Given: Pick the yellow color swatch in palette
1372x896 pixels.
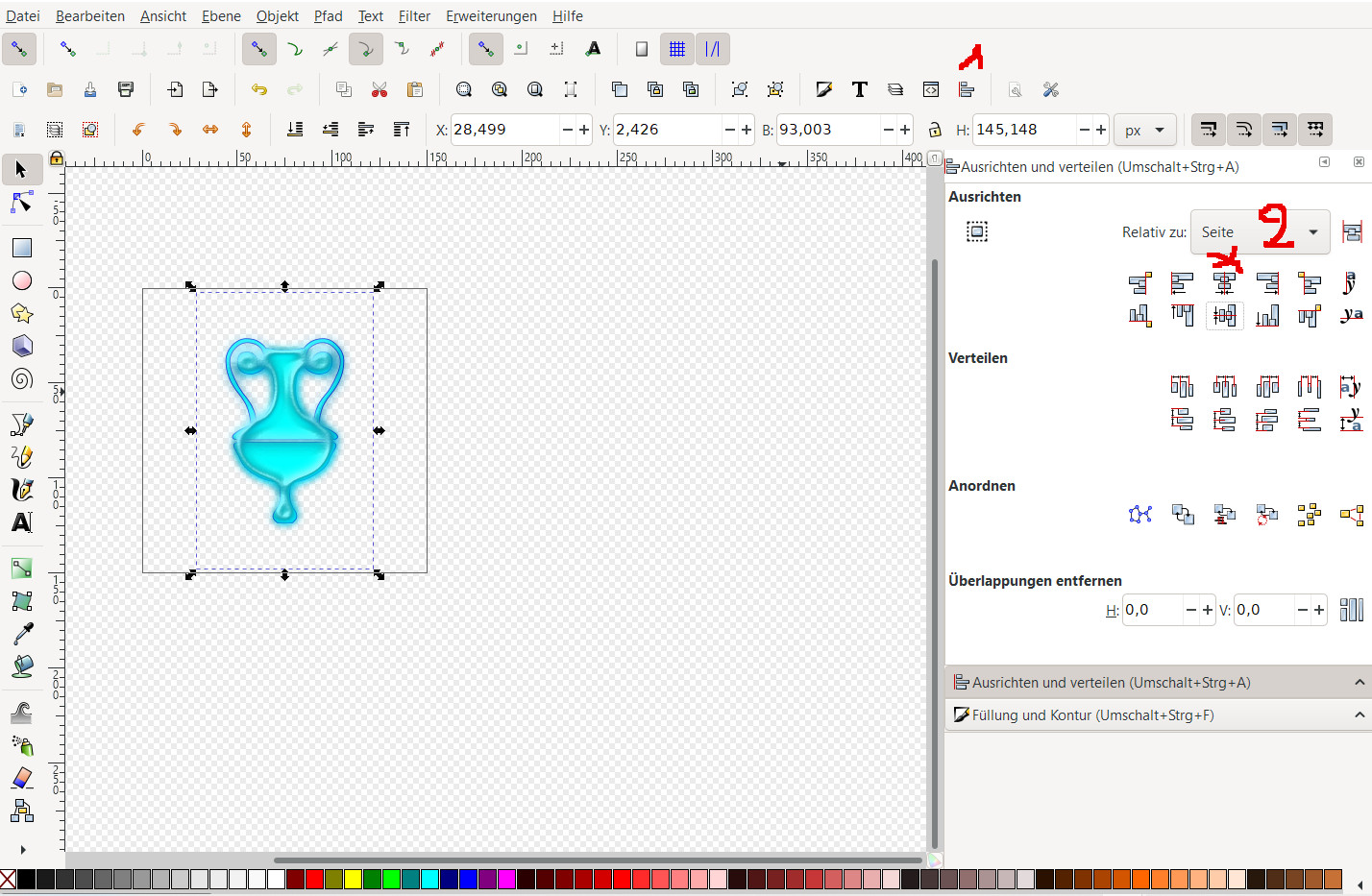Looking at the screenshot, I should tap(353, 879).
